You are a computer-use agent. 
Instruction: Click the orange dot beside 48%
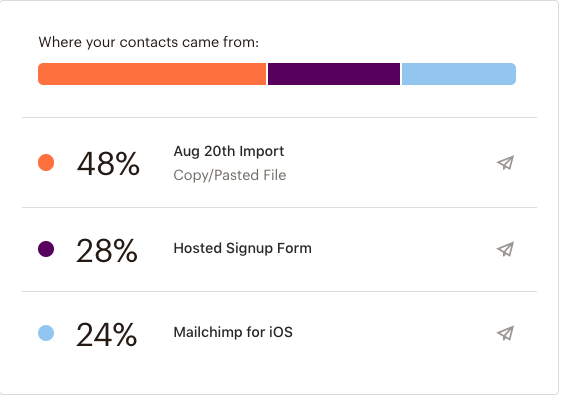(x=46, y=163)
